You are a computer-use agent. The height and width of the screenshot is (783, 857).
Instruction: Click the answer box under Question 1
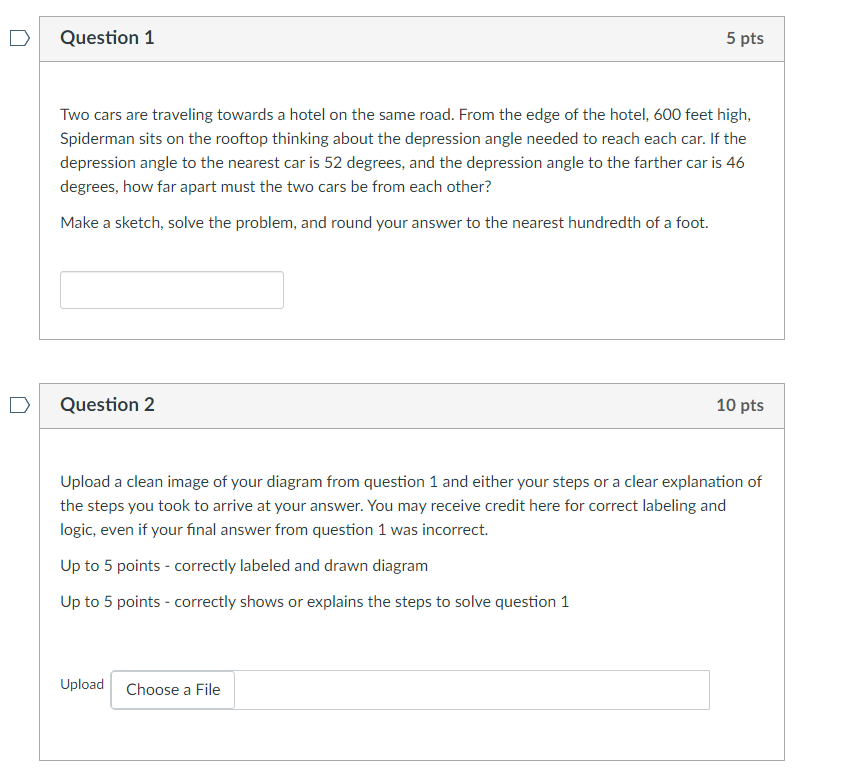(171, 289)
